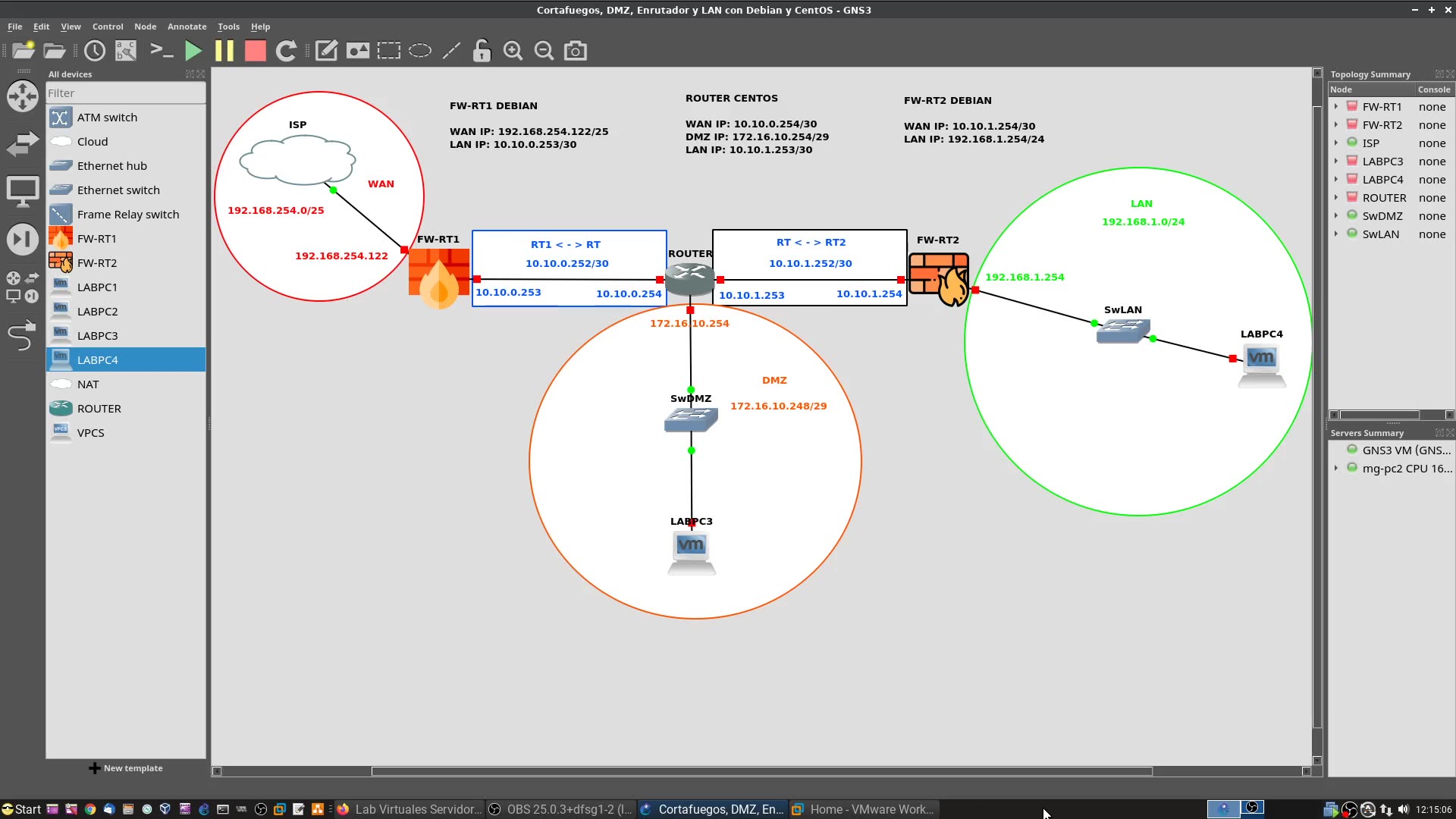The height and width of the screenshot is (819, 1456).
Task: Stop all nodes with red stop button
Action: point(256,51)
